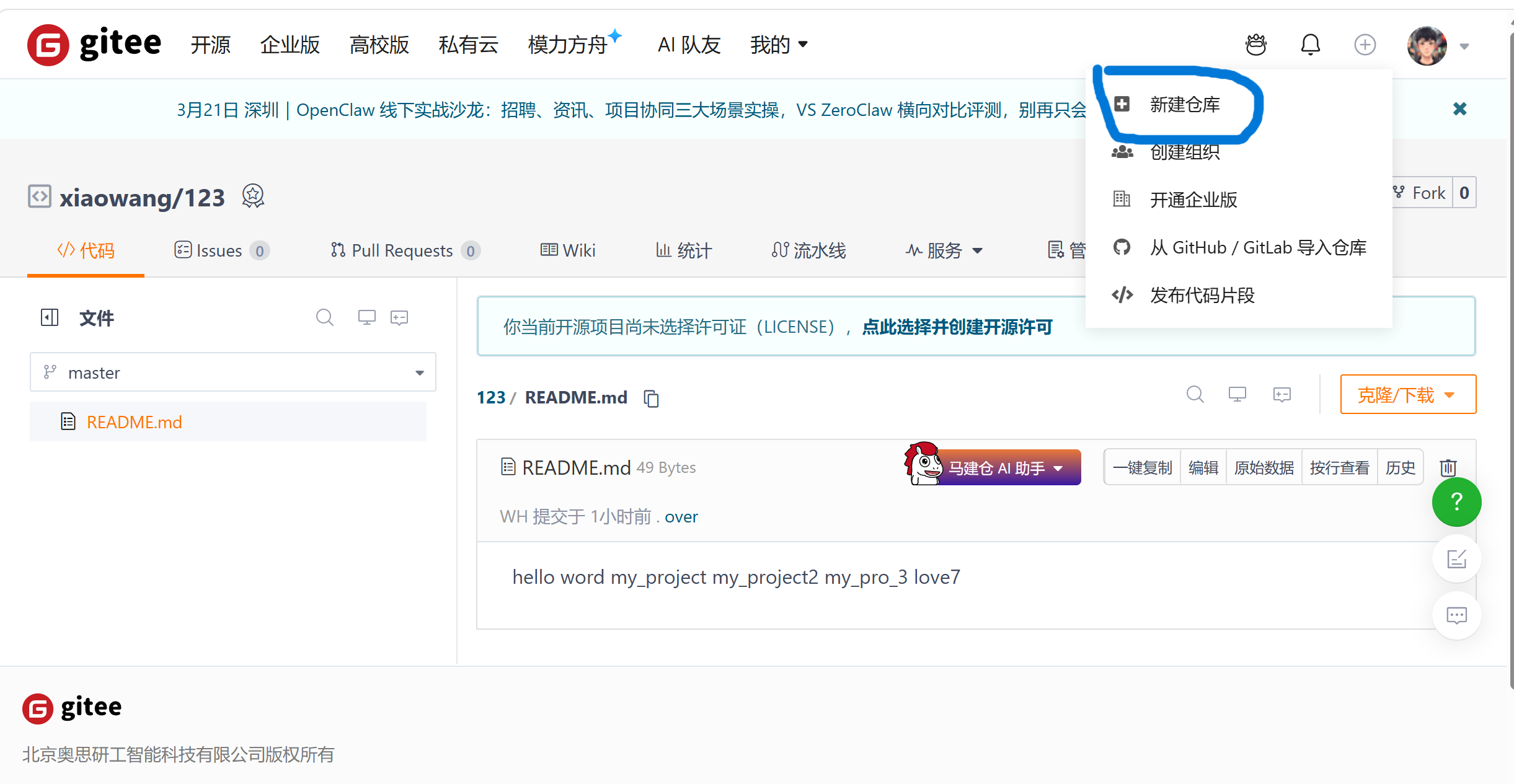Select README.md in the file tree
The height and width of the screenshot is (784, 1514).
(x=134, y=422)
